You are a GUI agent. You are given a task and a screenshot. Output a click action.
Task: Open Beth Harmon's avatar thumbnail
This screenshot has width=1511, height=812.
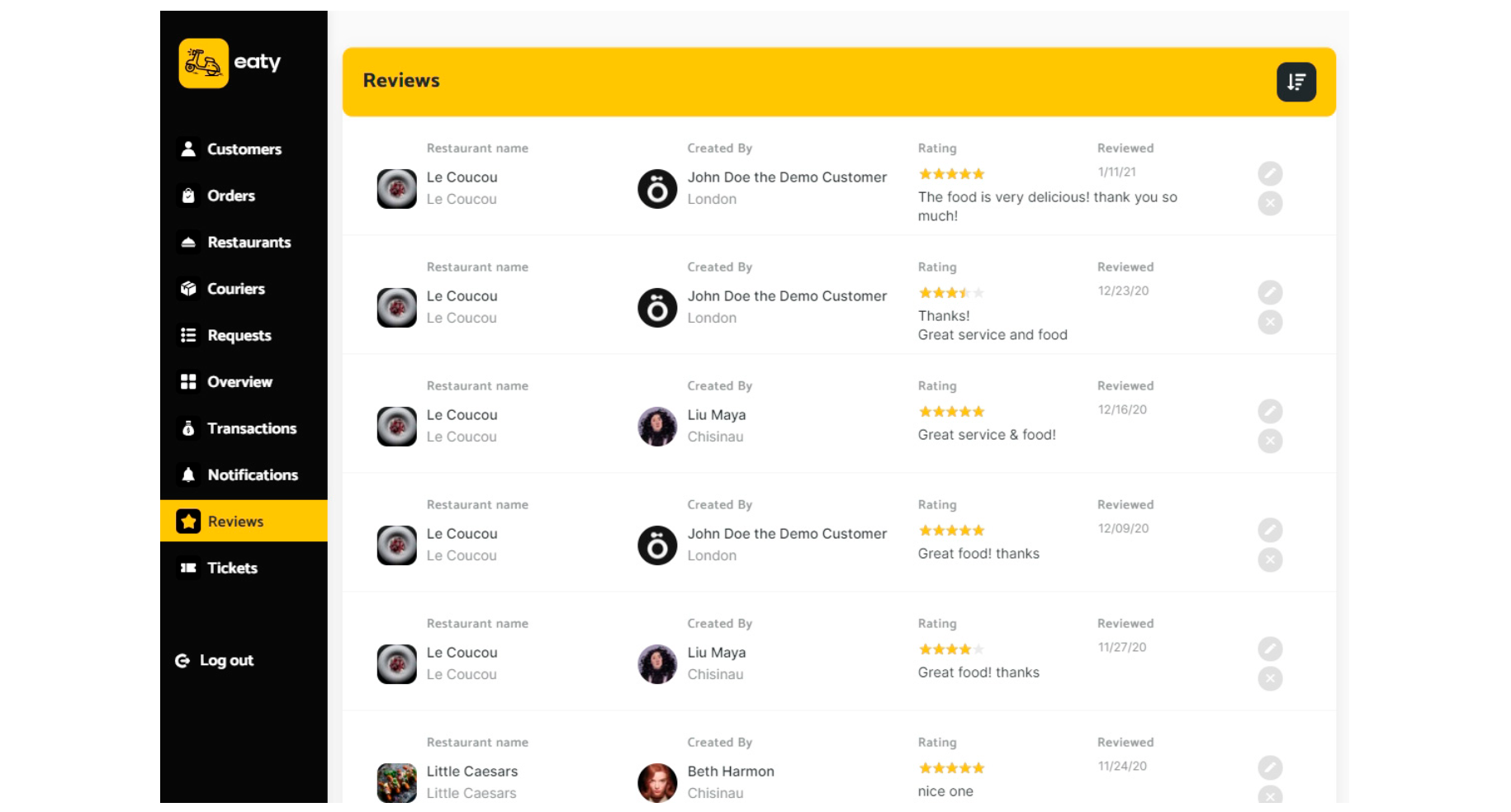click(x=657, y=782)
